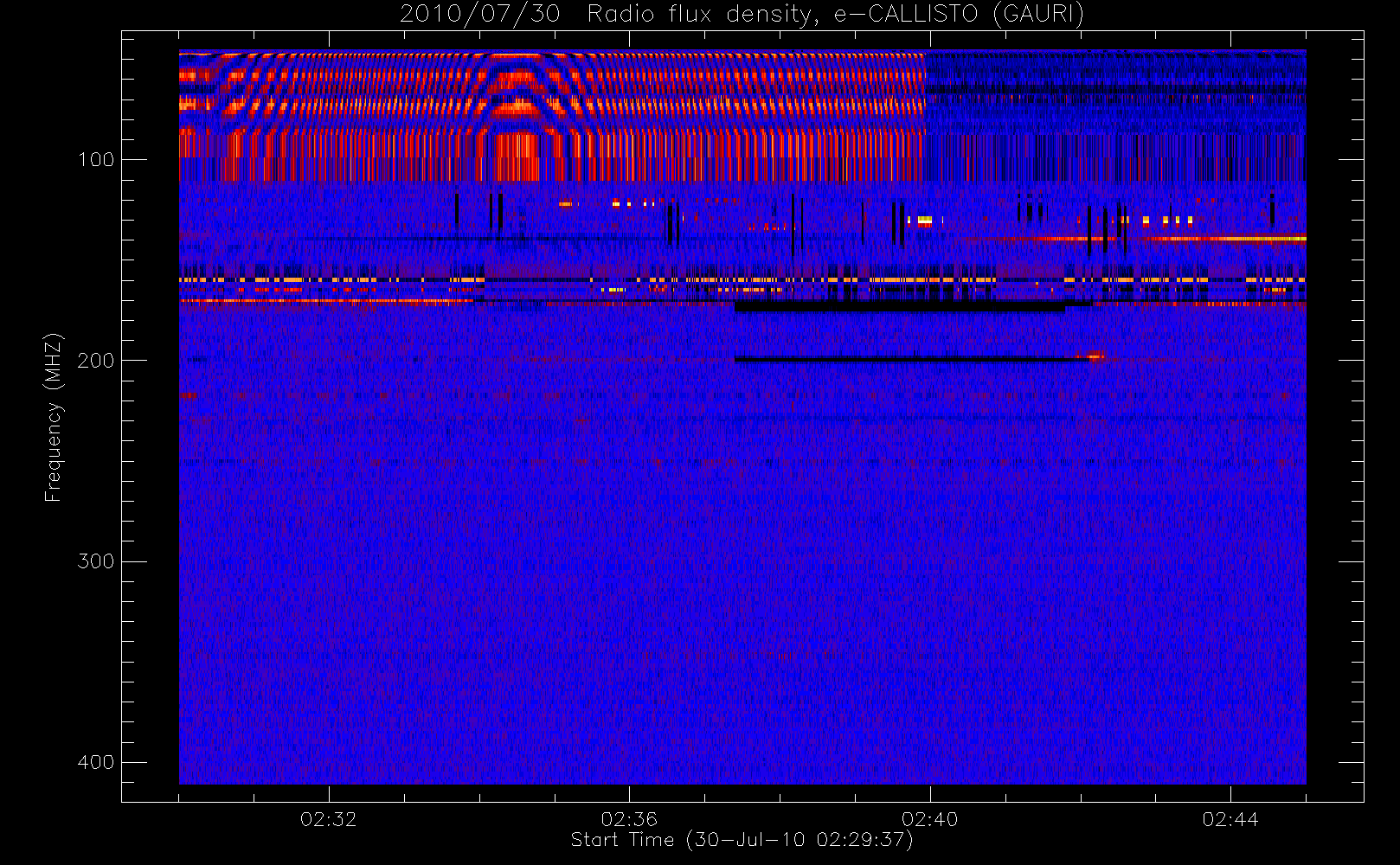Viewport: 1400px width, 865px height.
Task: Click the 400 frequency tick label
Action: click(x=96, y=762)
